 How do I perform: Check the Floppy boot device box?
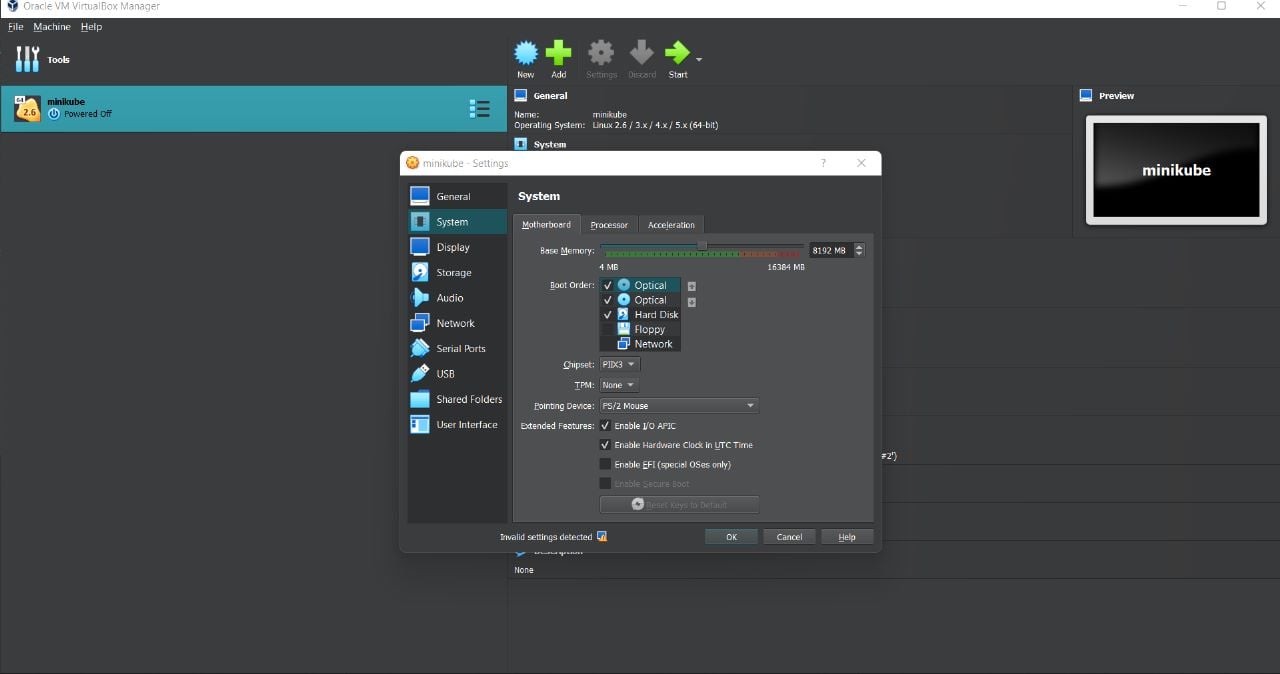tap(607, 329)
